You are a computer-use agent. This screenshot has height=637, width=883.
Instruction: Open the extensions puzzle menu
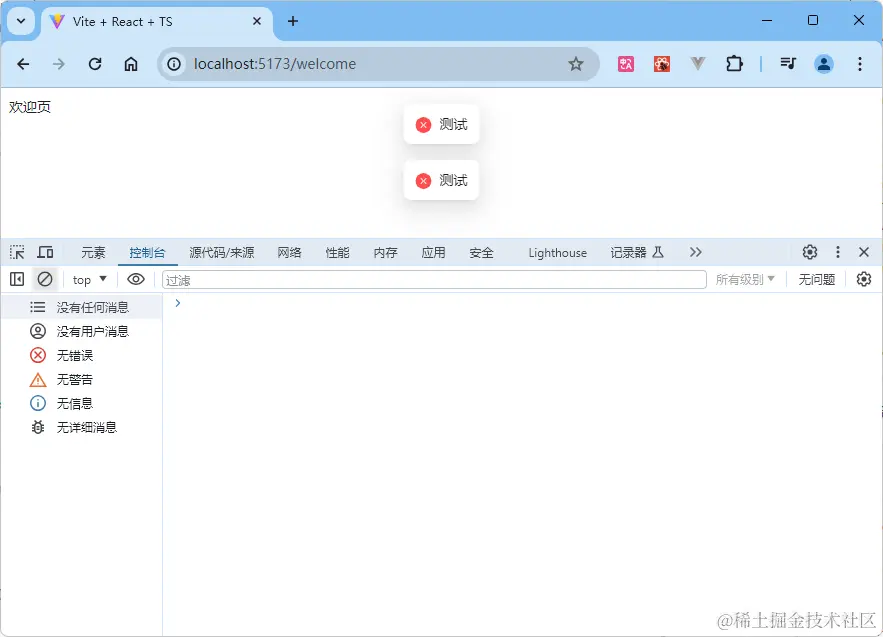tap(734, 64)
